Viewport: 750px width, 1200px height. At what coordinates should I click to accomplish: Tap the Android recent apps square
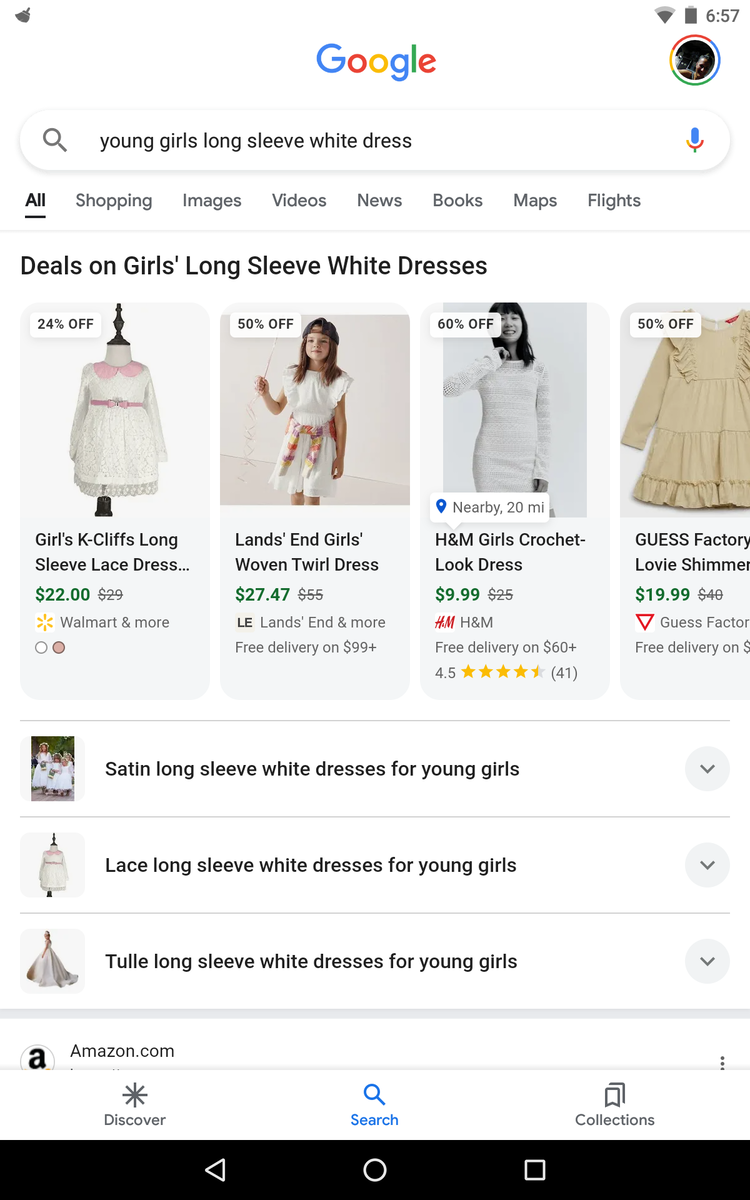[535, 1170]
